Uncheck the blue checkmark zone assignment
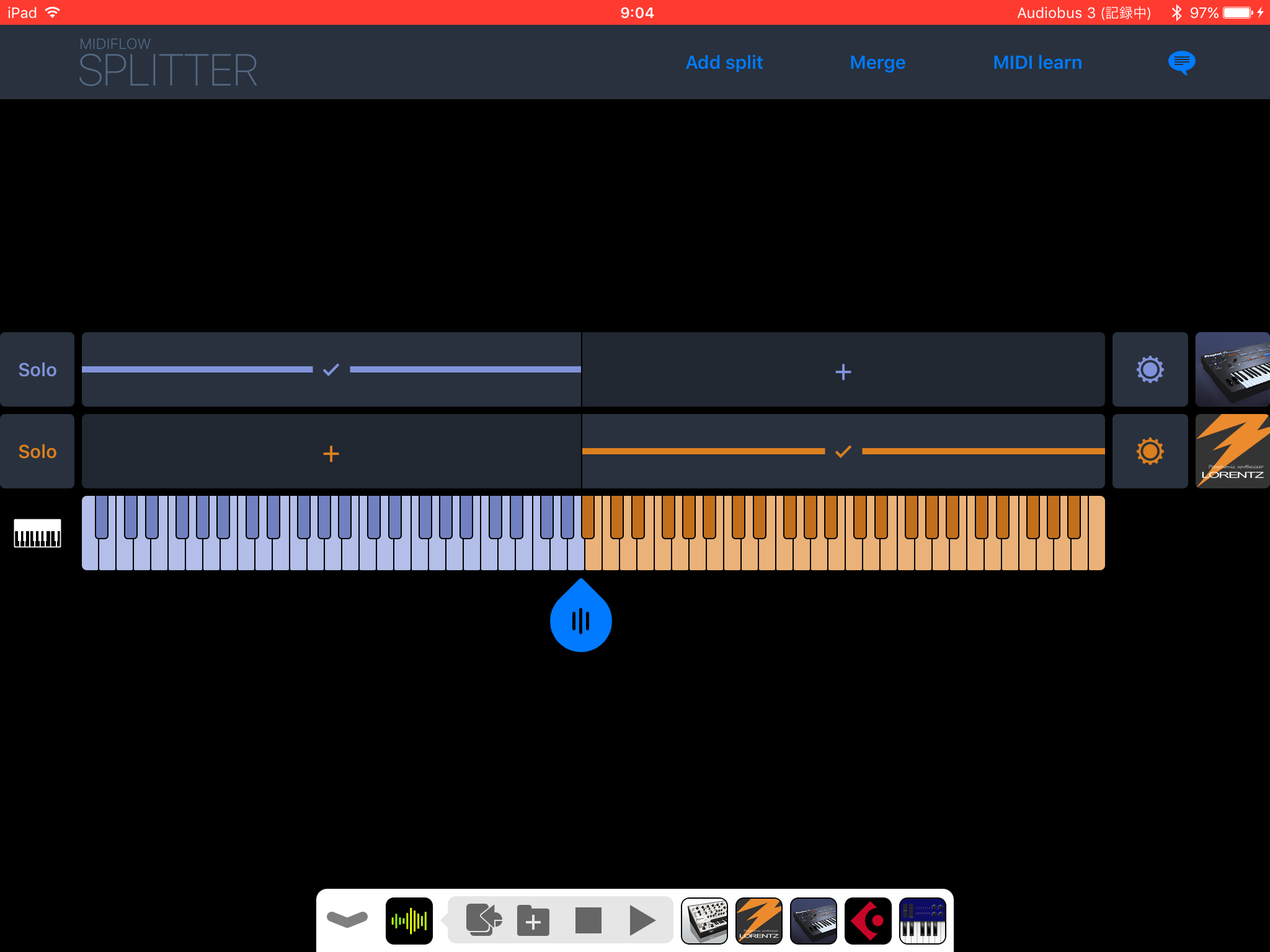1270x952 pixels. (x=331, y=370)
